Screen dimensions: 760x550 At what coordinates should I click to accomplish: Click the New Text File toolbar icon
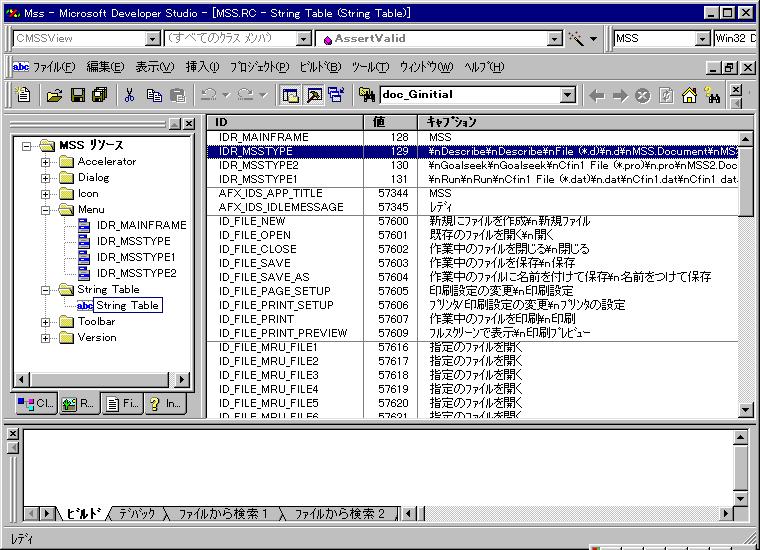point(23,95)
